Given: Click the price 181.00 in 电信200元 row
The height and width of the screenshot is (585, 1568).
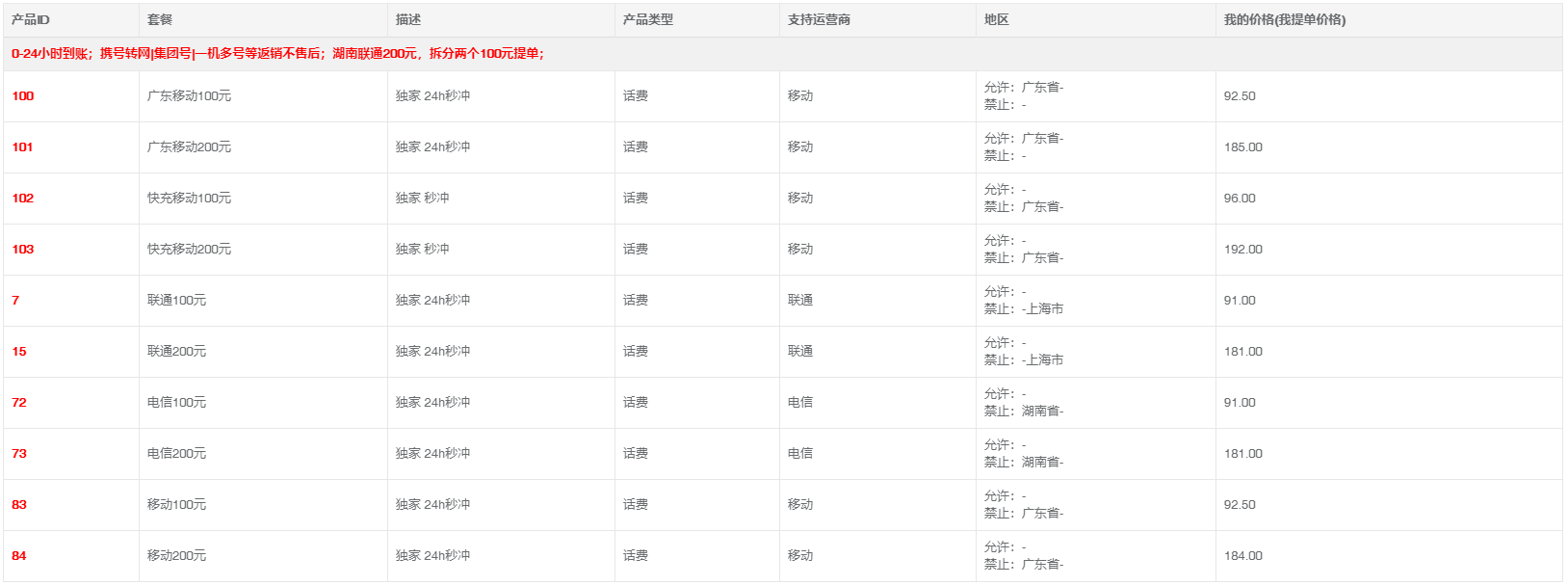Looking at the screenshot, I should tap(1243, 454).
